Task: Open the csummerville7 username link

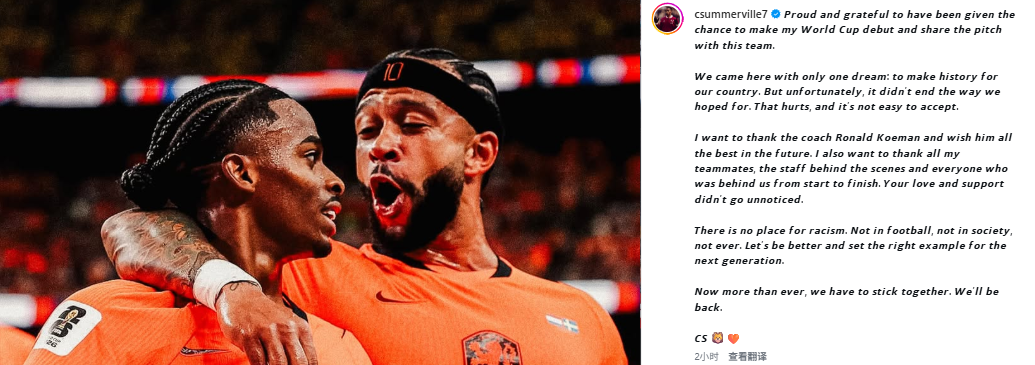Action: pos(731,14)
